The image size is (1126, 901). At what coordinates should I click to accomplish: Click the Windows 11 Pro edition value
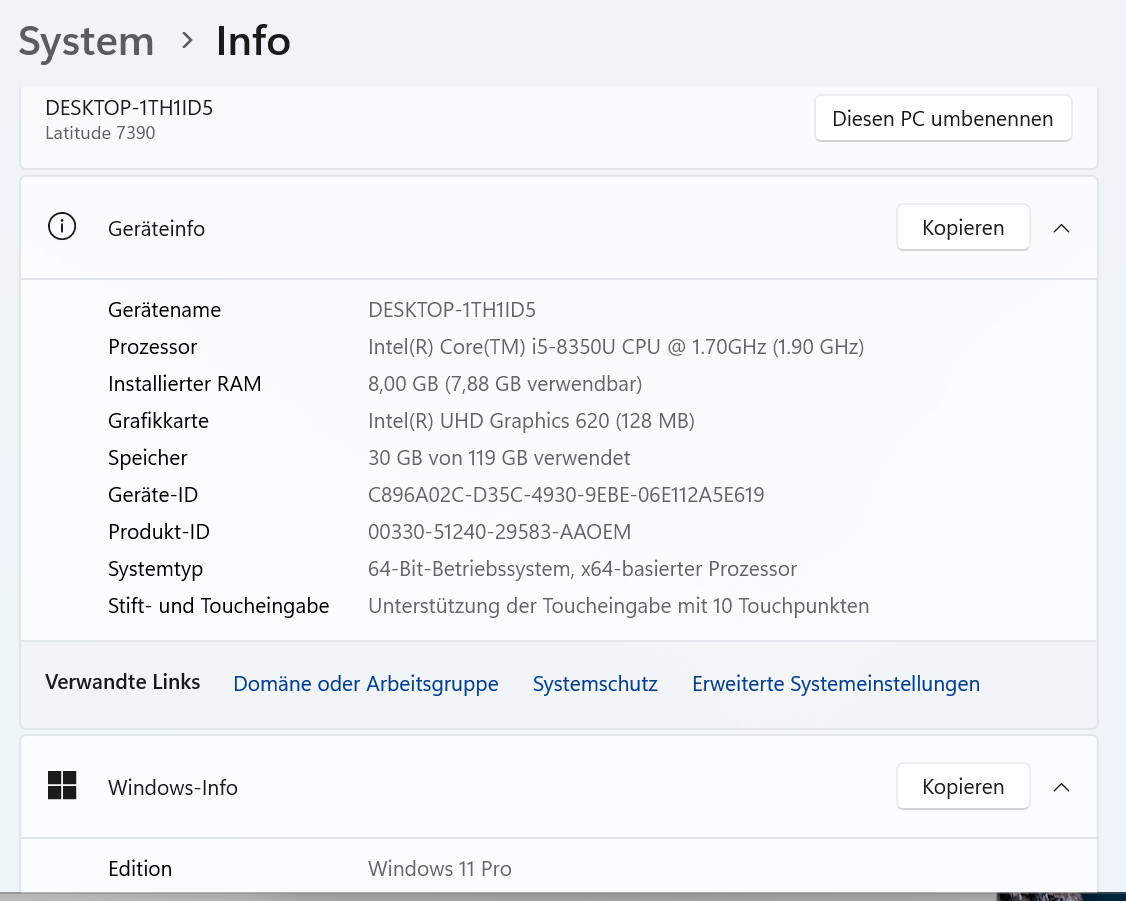point(439,869)
